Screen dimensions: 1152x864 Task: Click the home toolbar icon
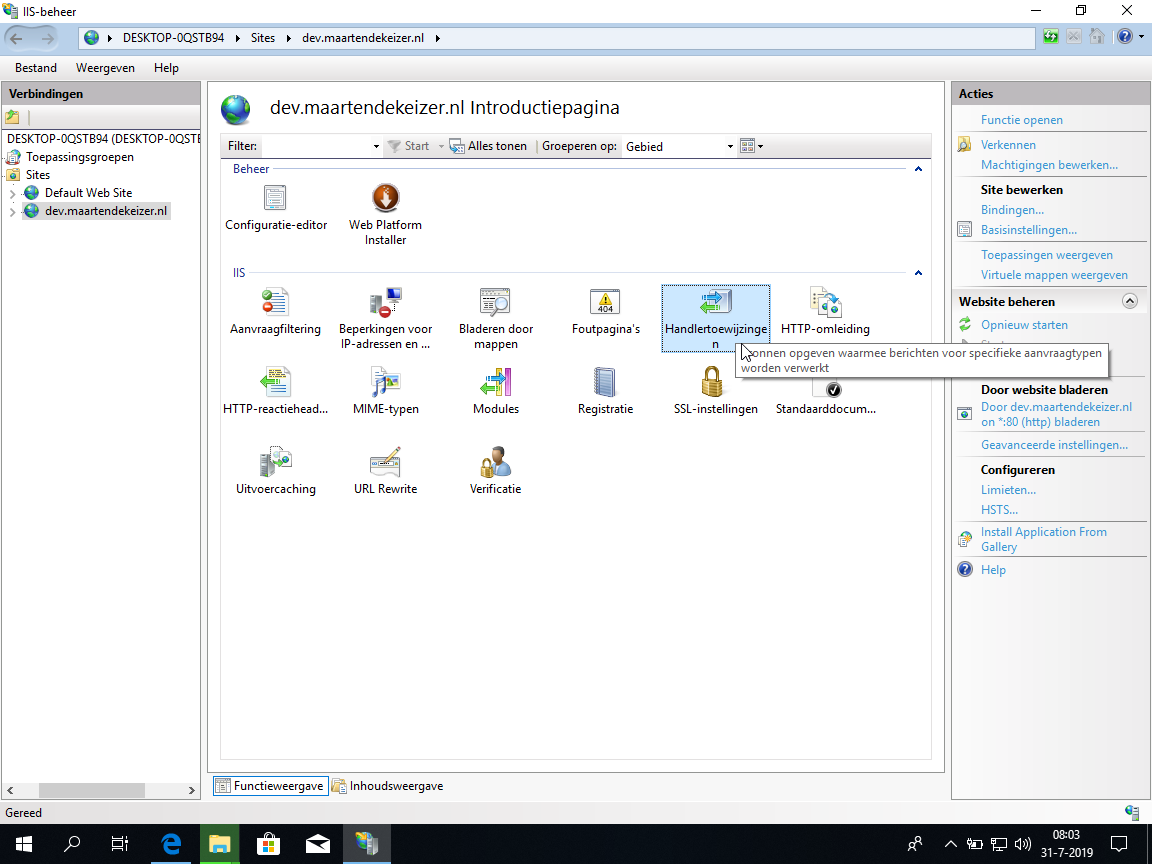[x=1097, y=37]
